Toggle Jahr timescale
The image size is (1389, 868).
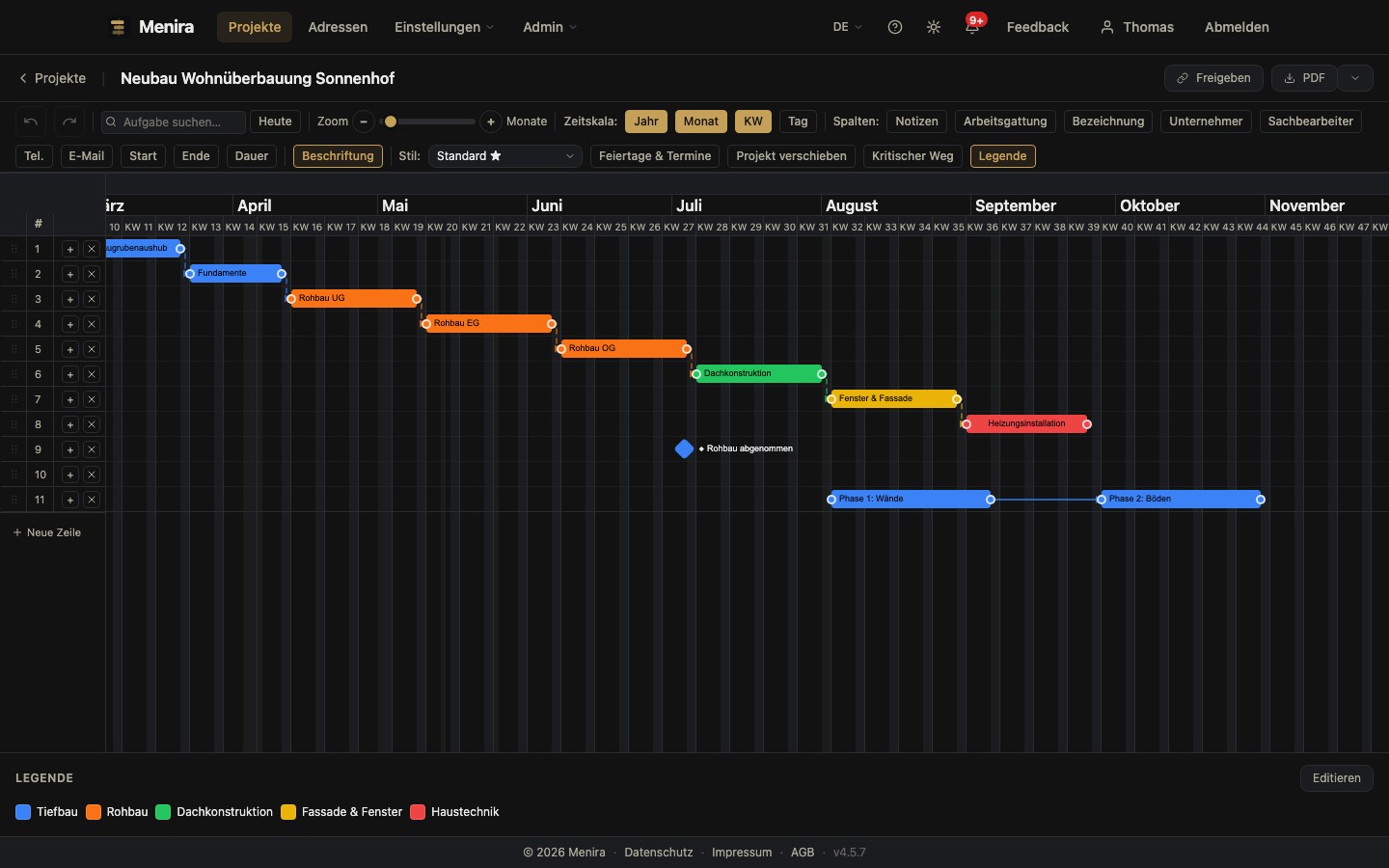point(646,122)
